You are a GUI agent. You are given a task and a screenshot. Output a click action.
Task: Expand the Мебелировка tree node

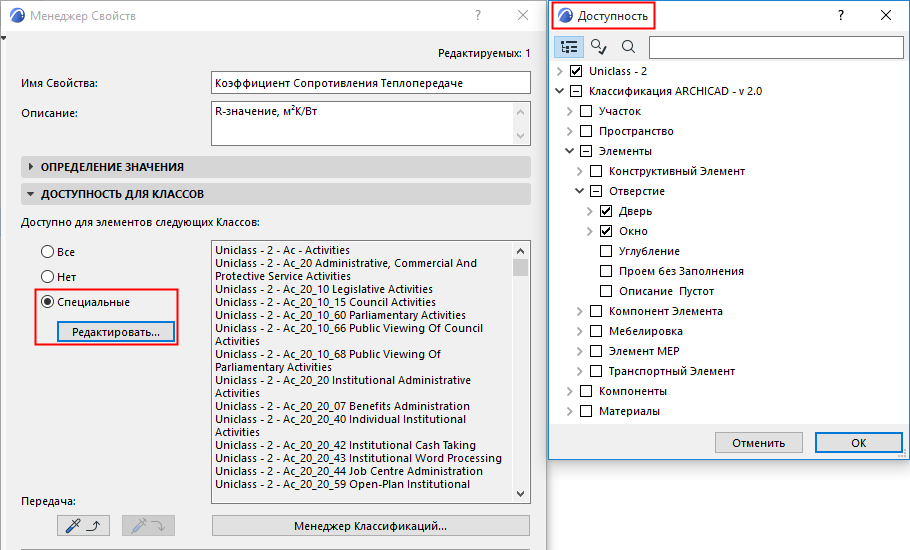(579, 331)
